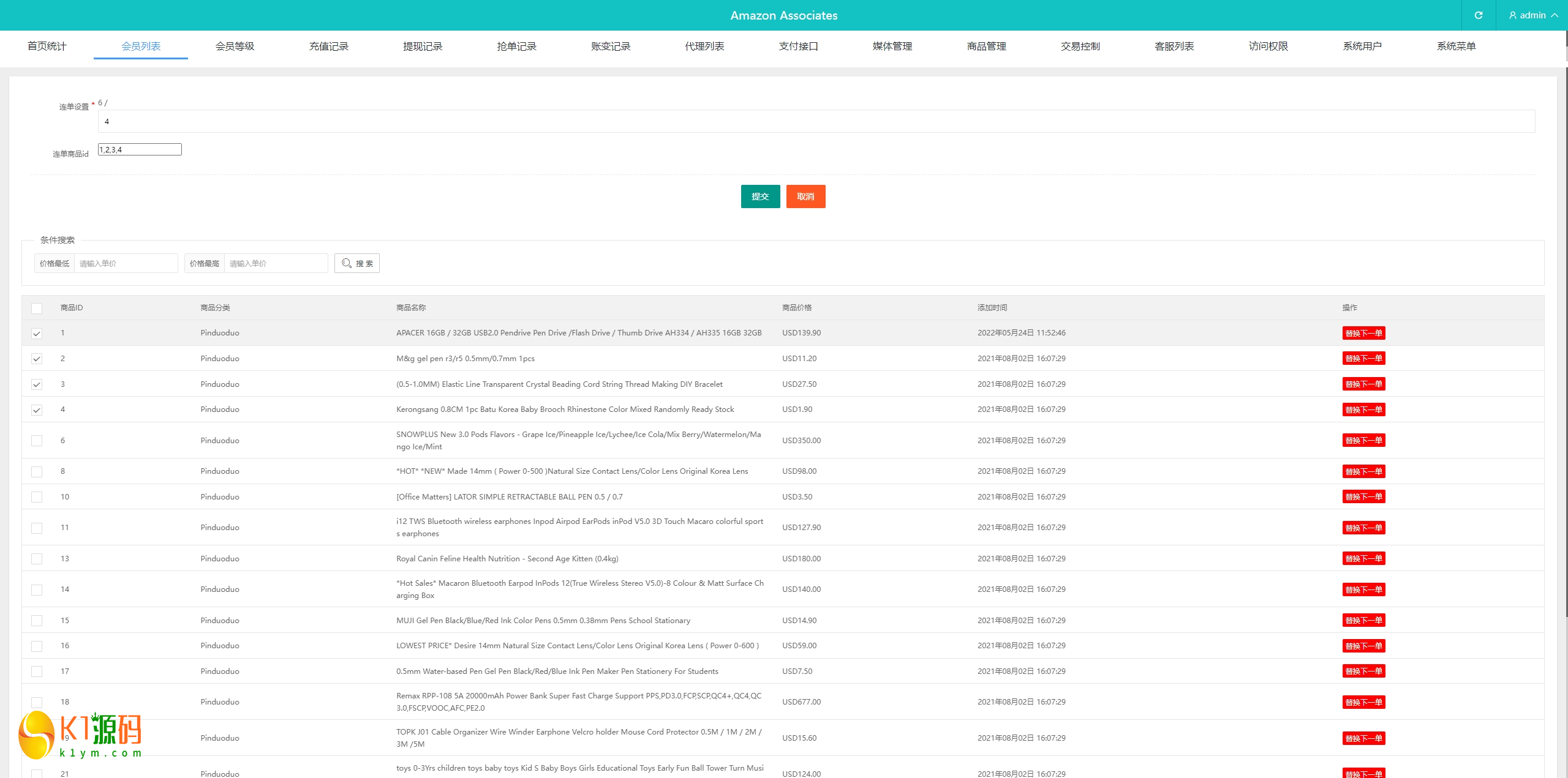Click the 取消 button
The image size is (1568, 778).
[x=806, y=196]
